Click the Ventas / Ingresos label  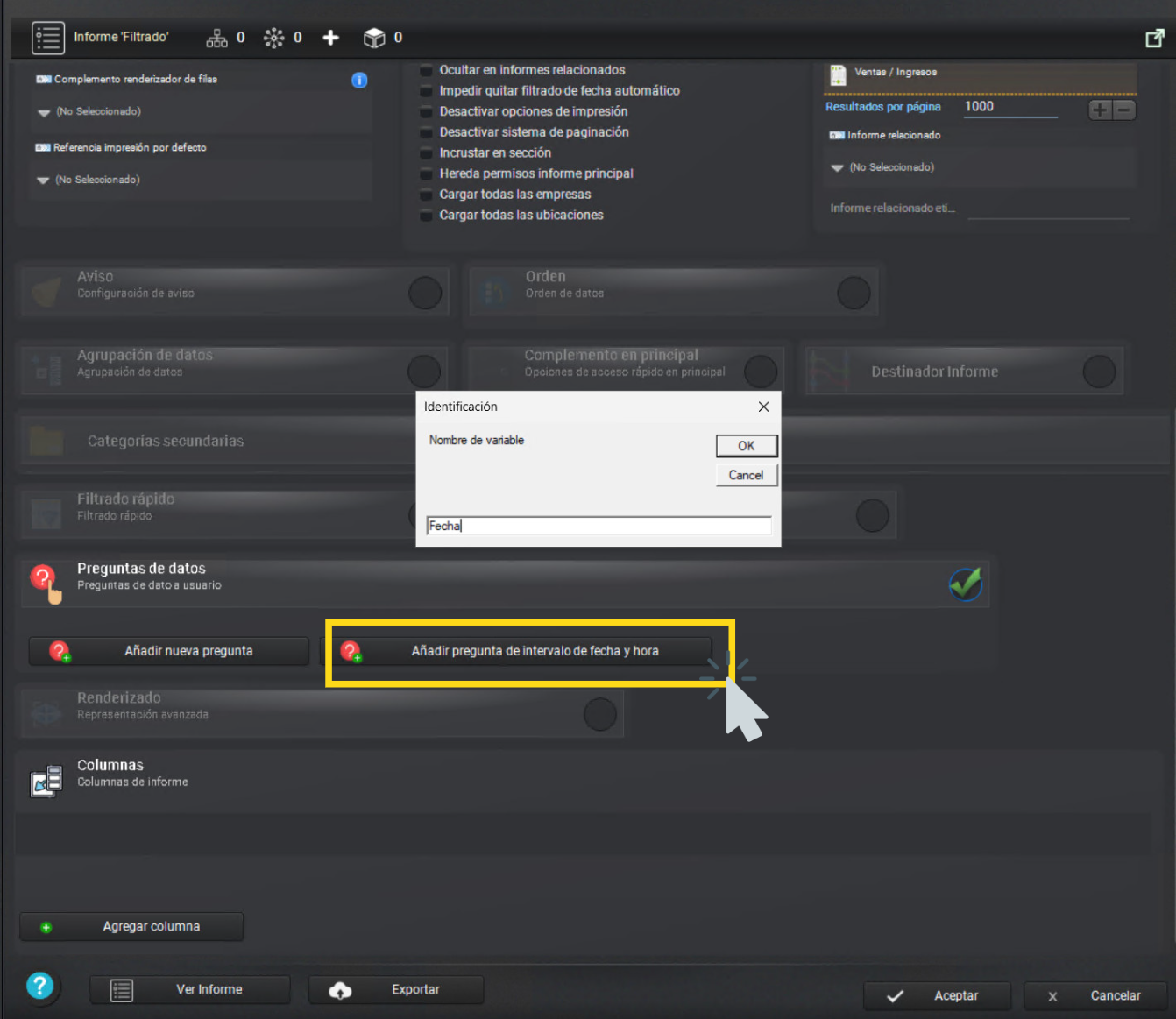point(896,73)
